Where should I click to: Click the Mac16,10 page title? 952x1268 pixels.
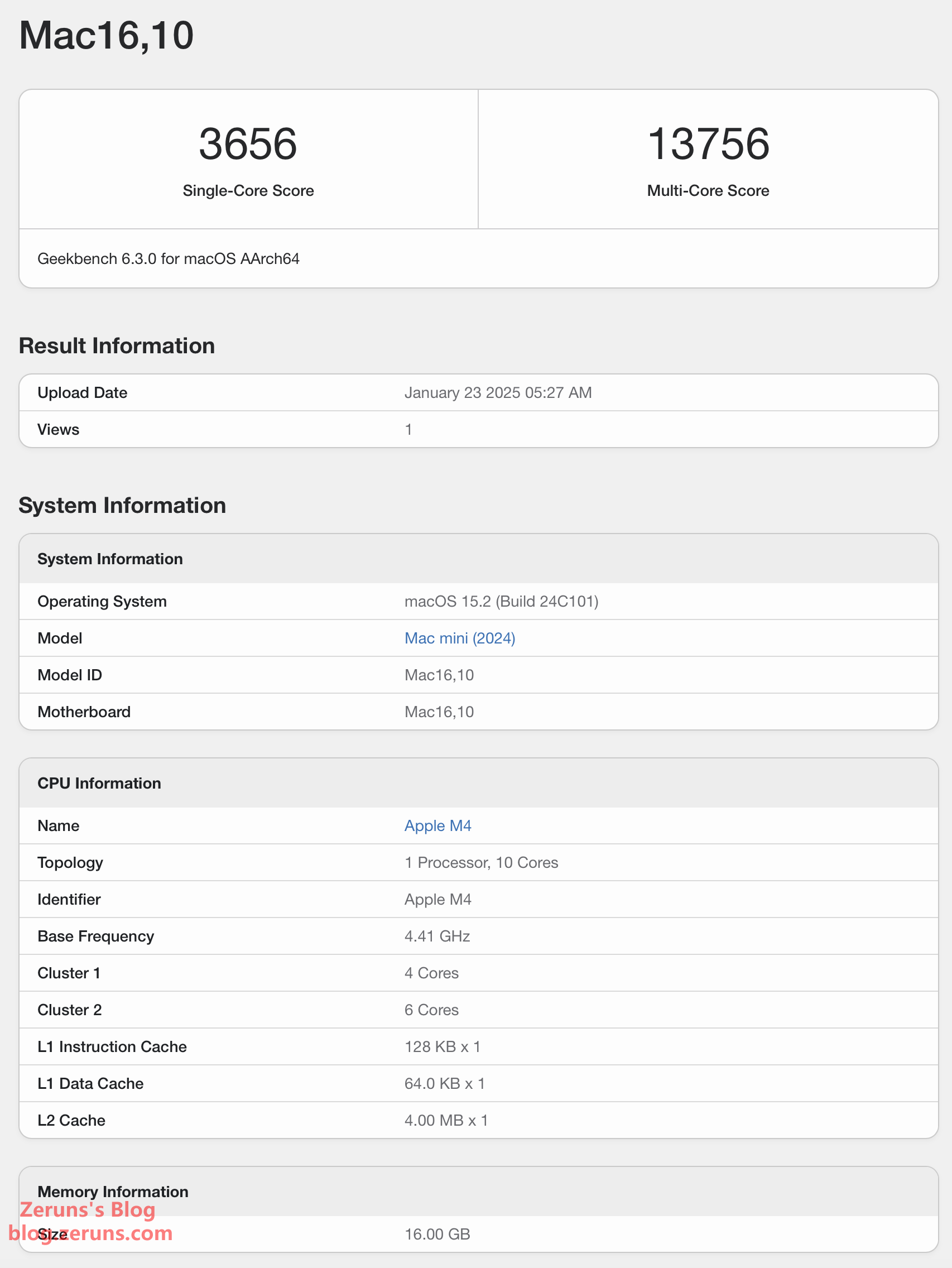[106, 36]
